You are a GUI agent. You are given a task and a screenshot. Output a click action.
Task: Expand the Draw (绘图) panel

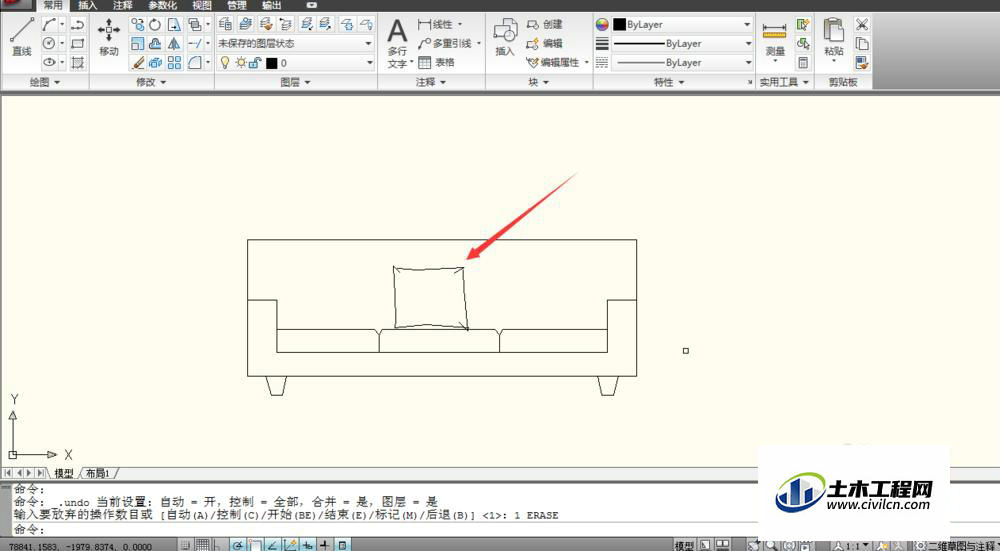(45, 82)
